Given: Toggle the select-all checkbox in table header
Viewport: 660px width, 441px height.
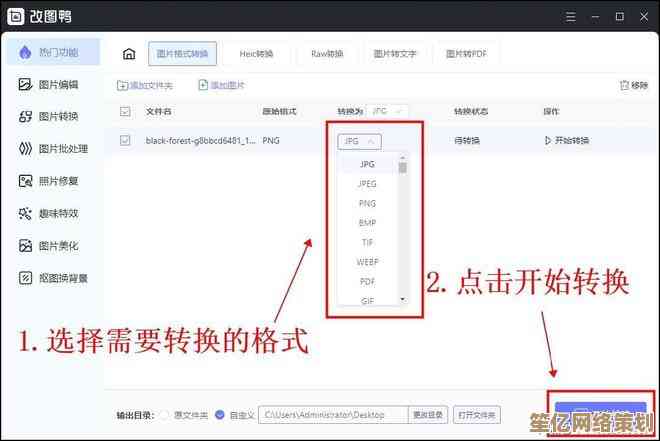Looking at the screenshot, I should (x=125, y=111).
